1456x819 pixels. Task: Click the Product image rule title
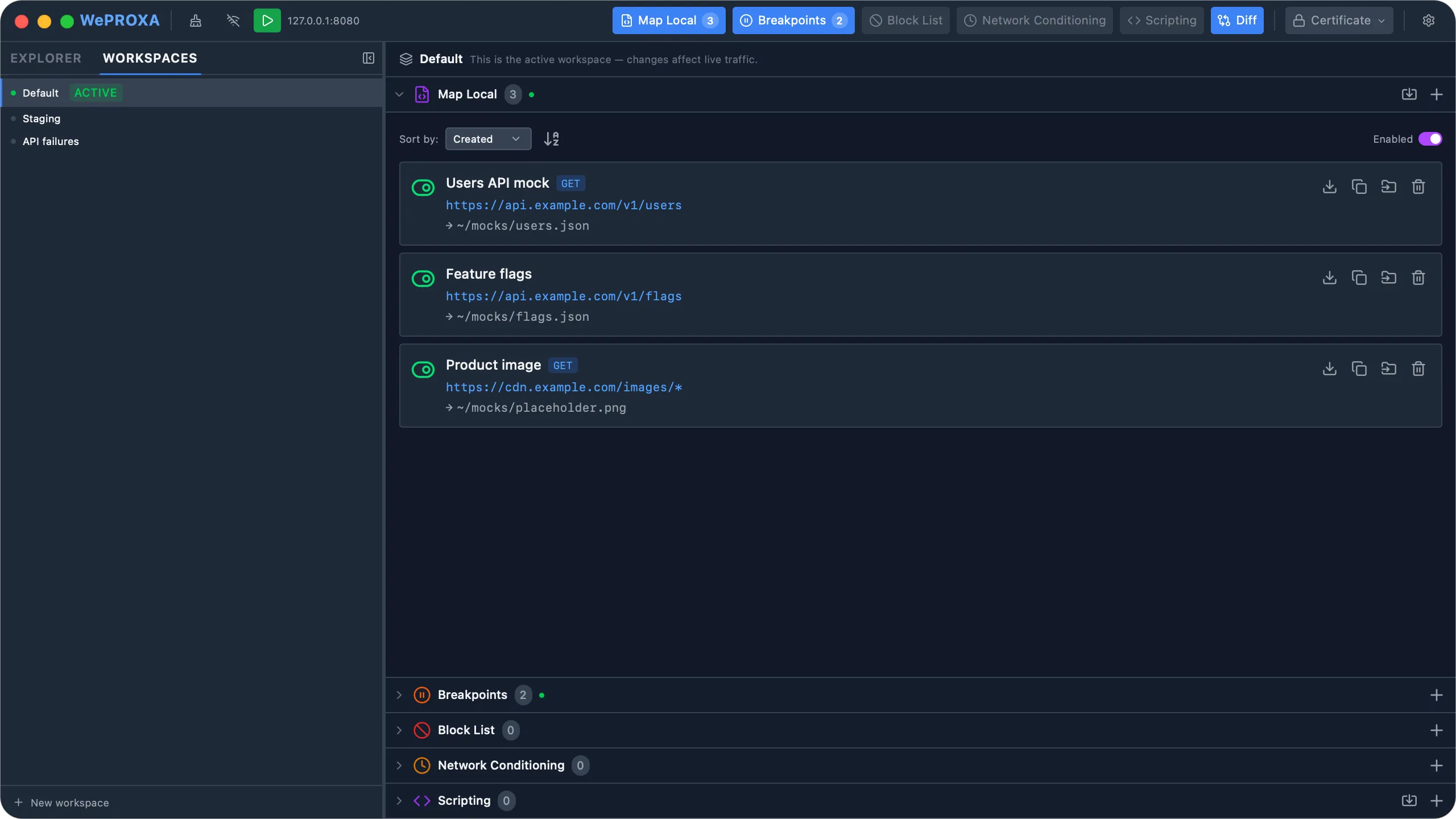pyautogui.click(x=493, y=365)
